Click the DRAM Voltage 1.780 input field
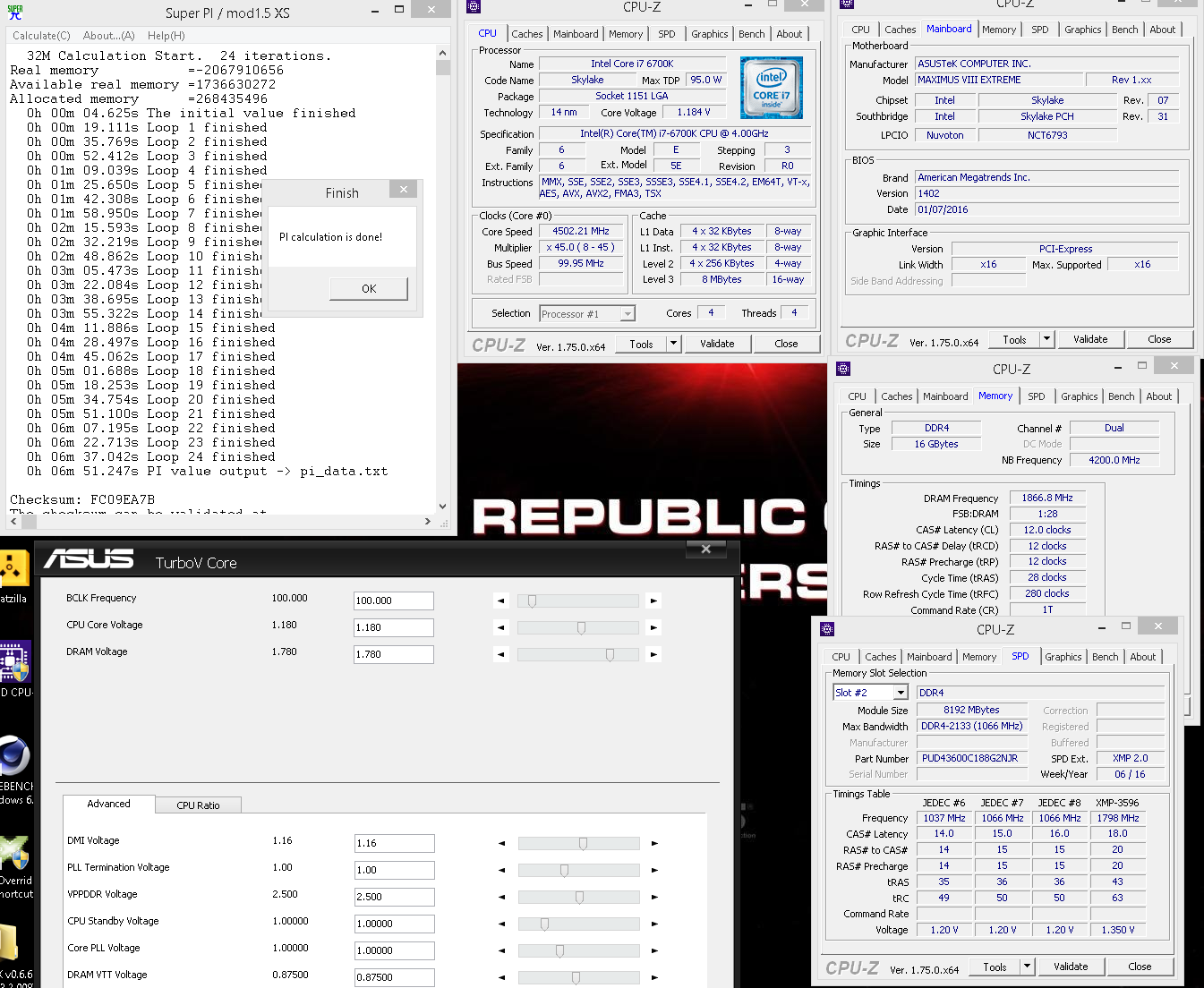1204x988 pixels. tap(394, 654)
